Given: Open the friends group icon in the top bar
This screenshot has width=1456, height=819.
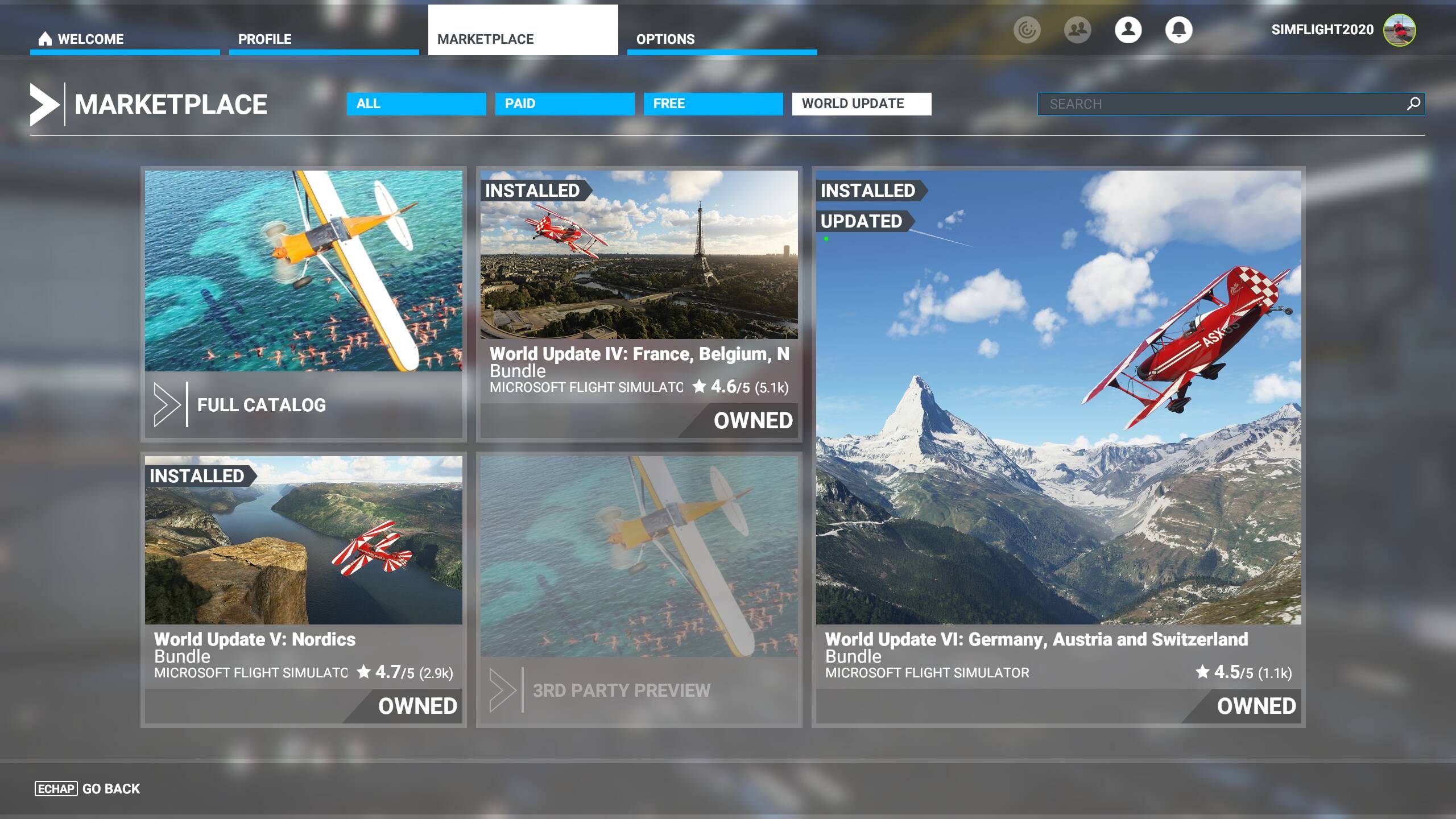Looking at the screenshot, I should [1077, 30].
